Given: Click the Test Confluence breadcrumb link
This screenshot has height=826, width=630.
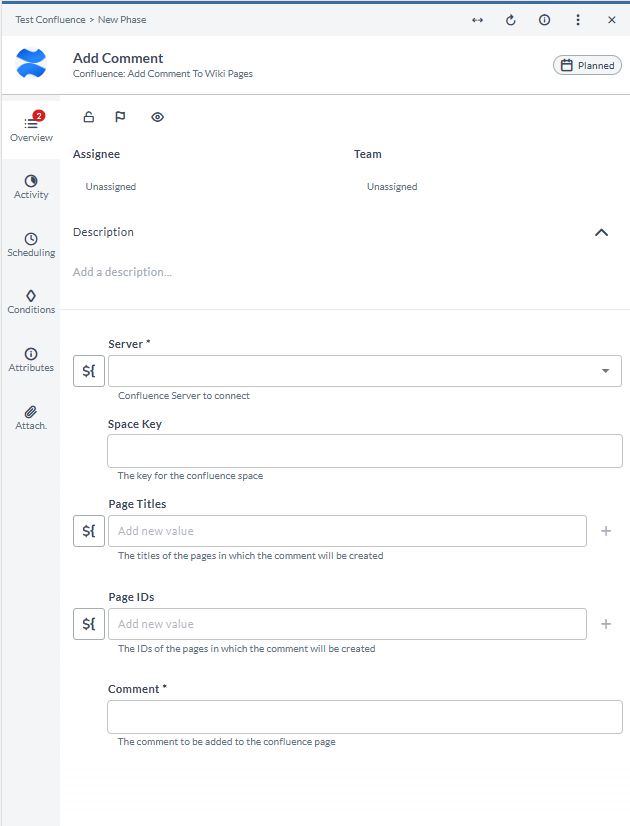Looking at the screenshot, I should click(50, 20).
